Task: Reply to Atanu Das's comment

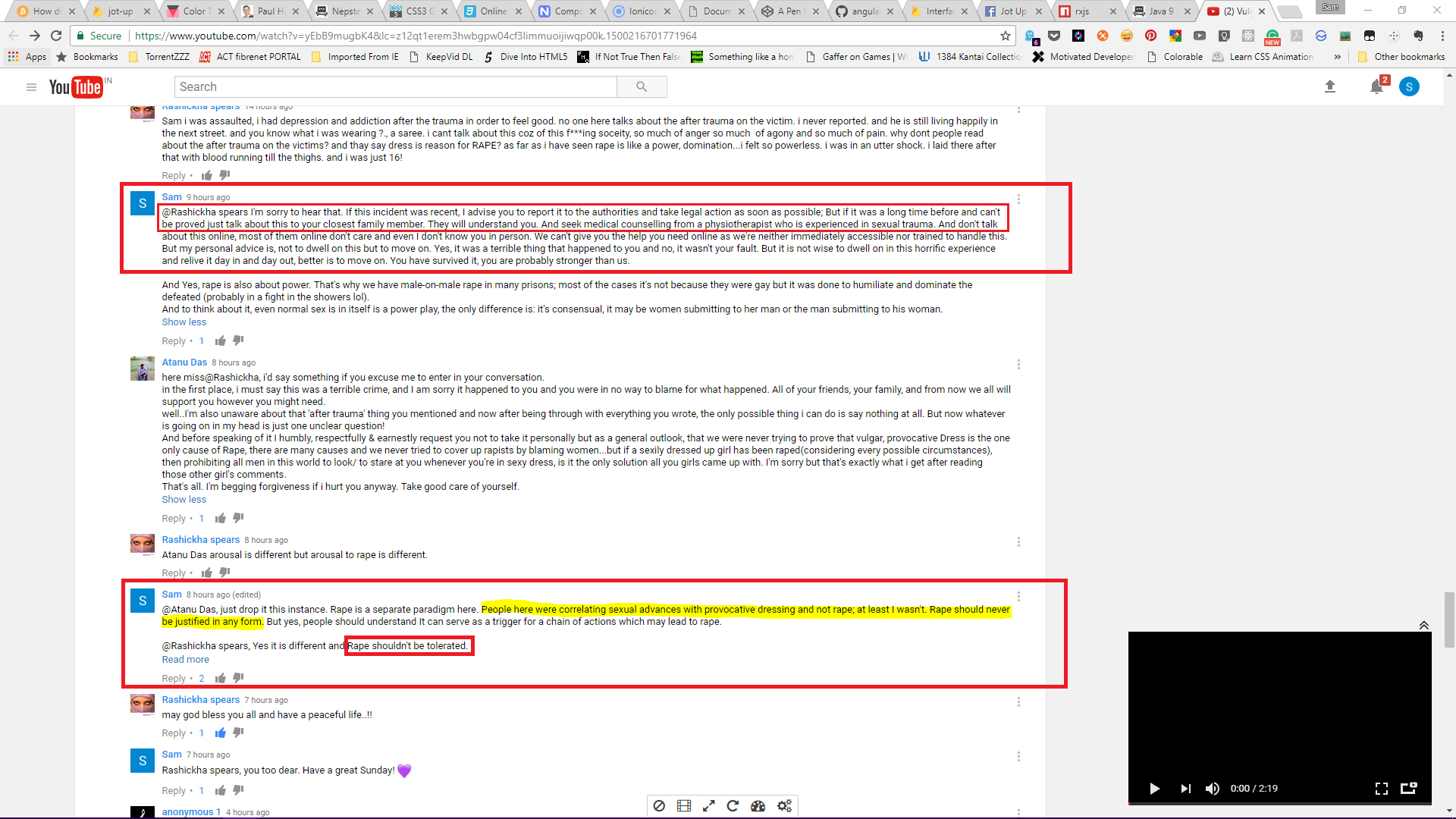Action: (174, 518)
